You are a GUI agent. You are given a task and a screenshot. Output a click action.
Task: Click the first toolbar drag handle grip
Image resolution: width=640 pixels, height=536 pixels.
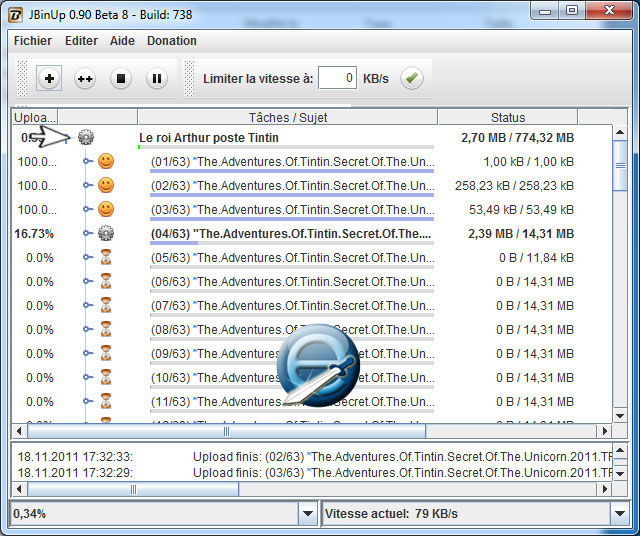pos(22,78)
